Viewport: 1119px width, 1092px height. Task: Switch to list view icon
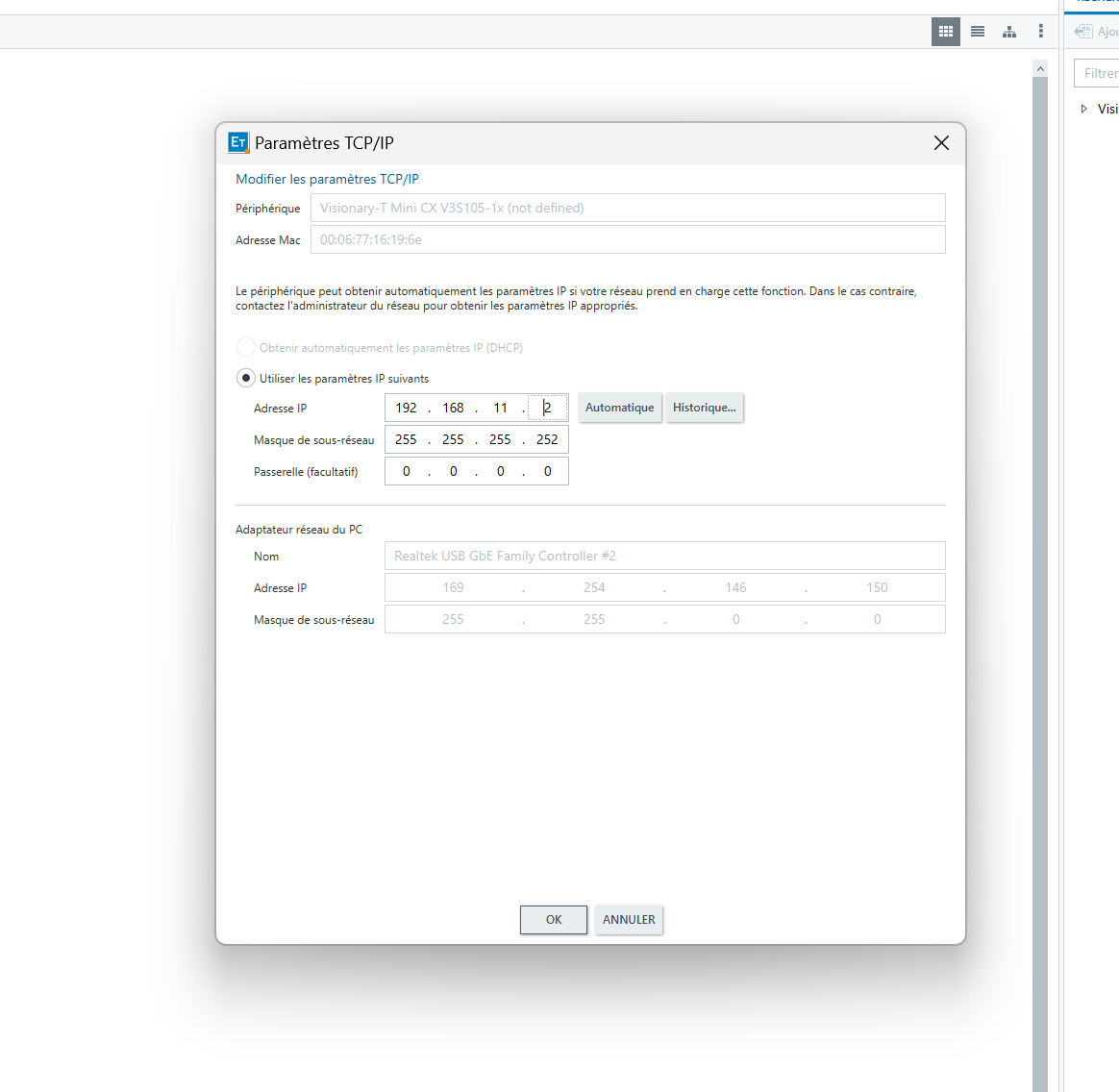point(978,32)
